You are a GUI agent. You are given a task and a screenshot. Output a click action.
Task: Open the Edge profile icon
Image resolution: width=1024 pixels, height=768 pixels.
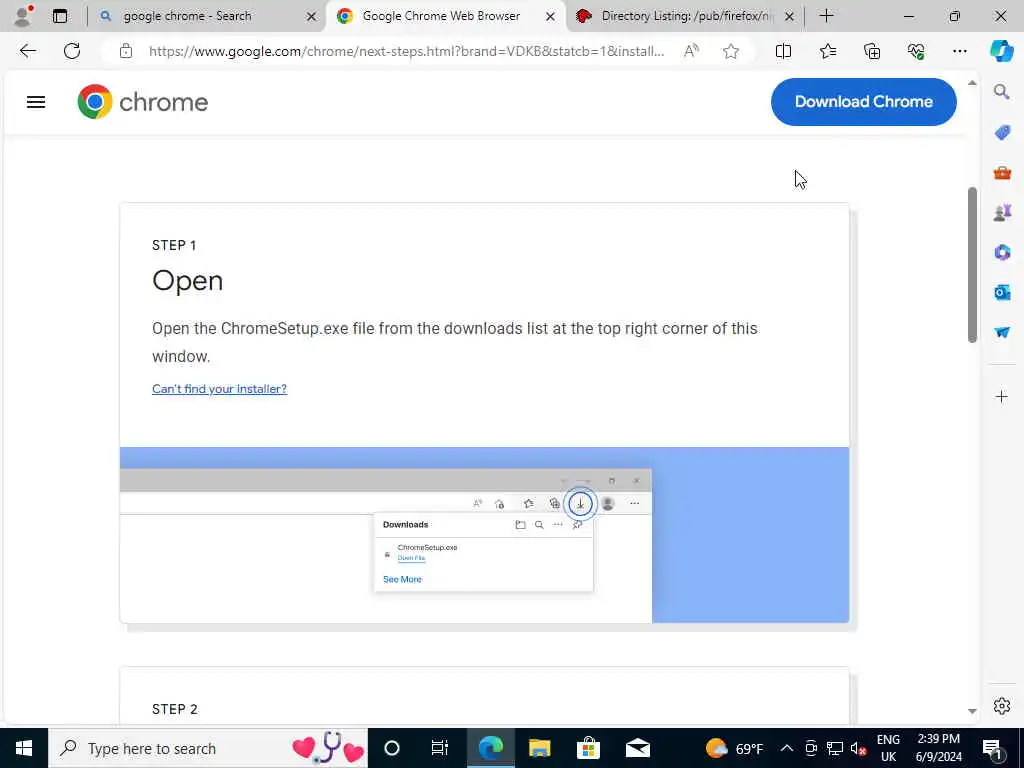(24, 16)
